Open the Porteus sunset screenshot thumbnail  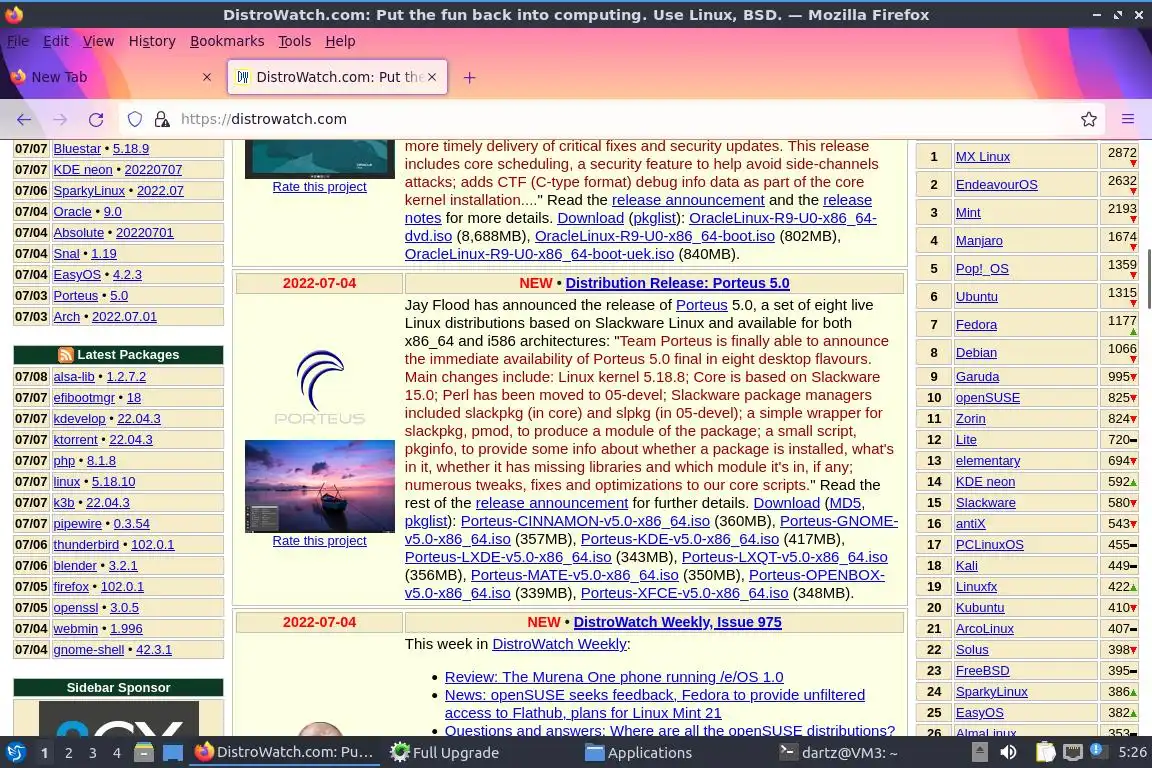320,486
